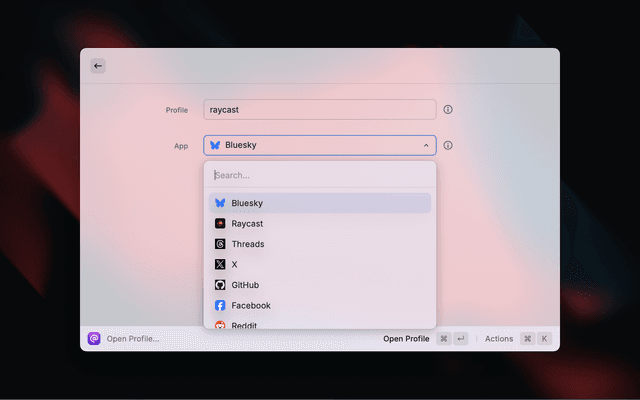Click the info icon beside App dropdown

pyautogui.click(x=448, y=145)
